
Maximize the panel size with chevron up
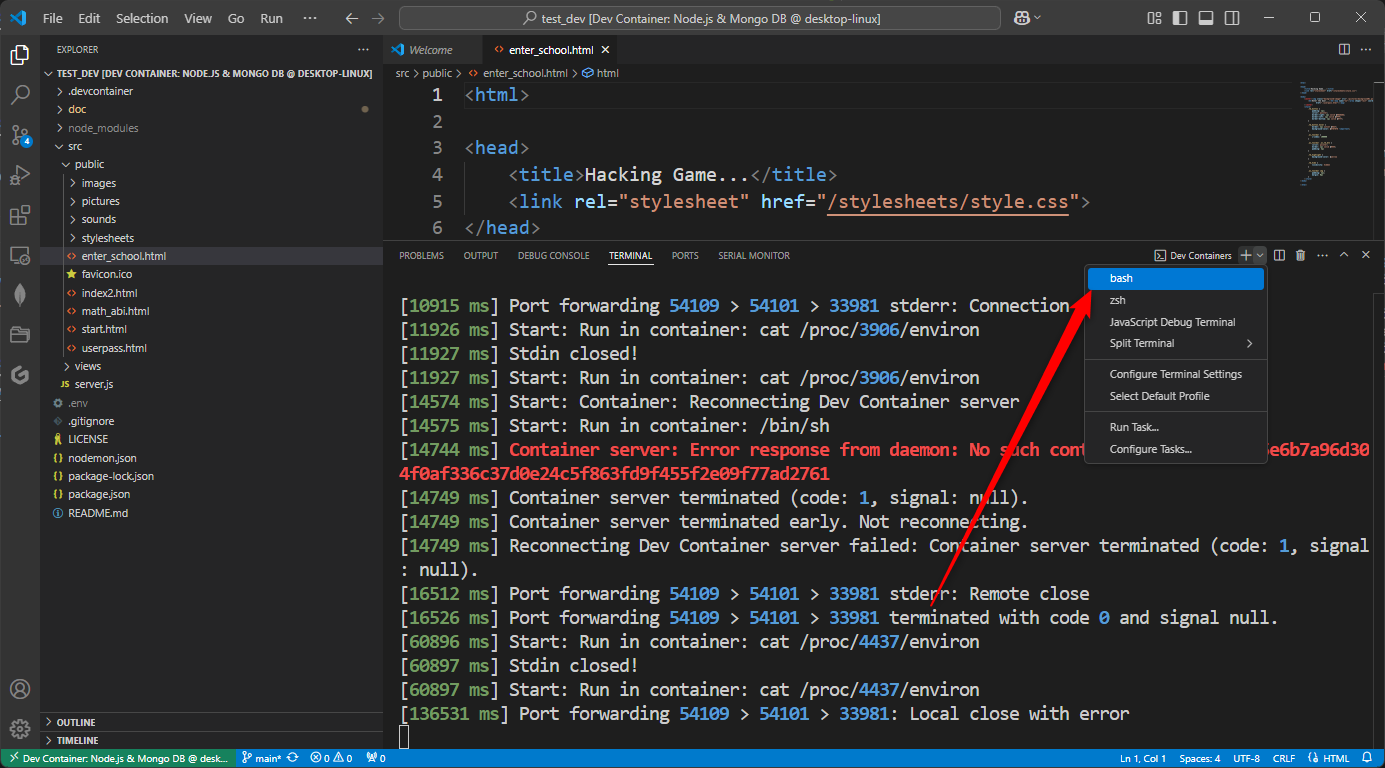point(1344,256)
